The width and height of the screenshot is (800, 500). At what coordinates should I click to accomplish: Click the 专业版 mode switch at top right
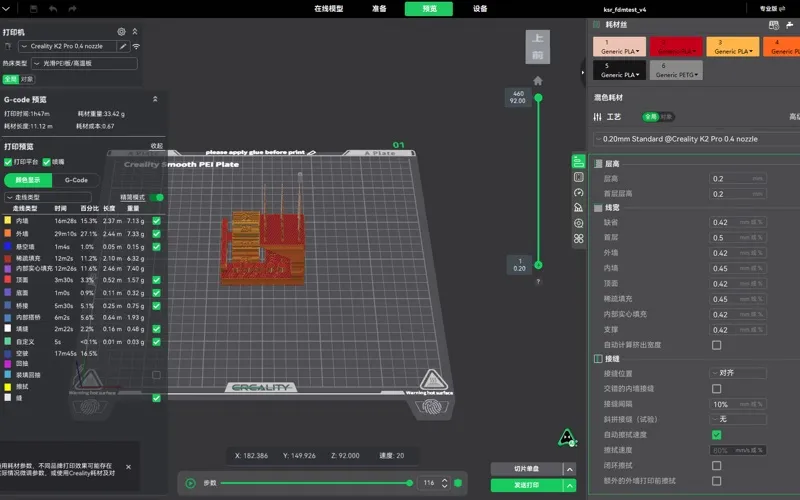point(772,9)
